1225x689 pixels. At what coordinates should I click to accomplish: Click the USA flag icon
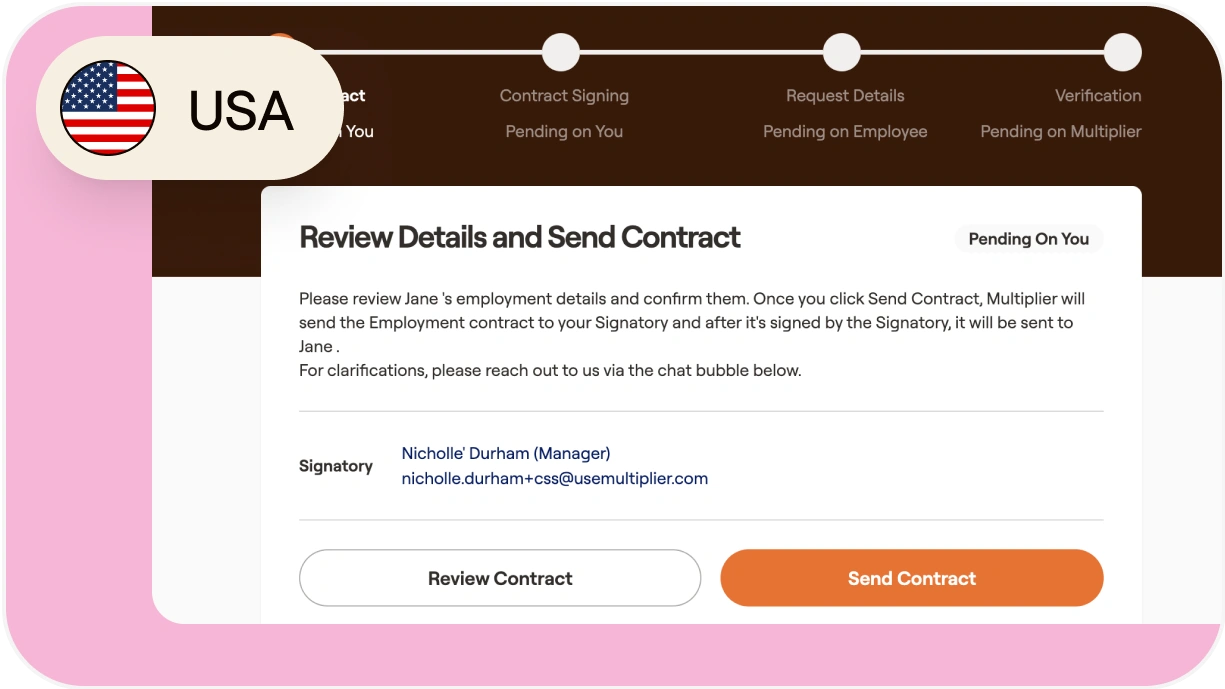coord(108,107)
